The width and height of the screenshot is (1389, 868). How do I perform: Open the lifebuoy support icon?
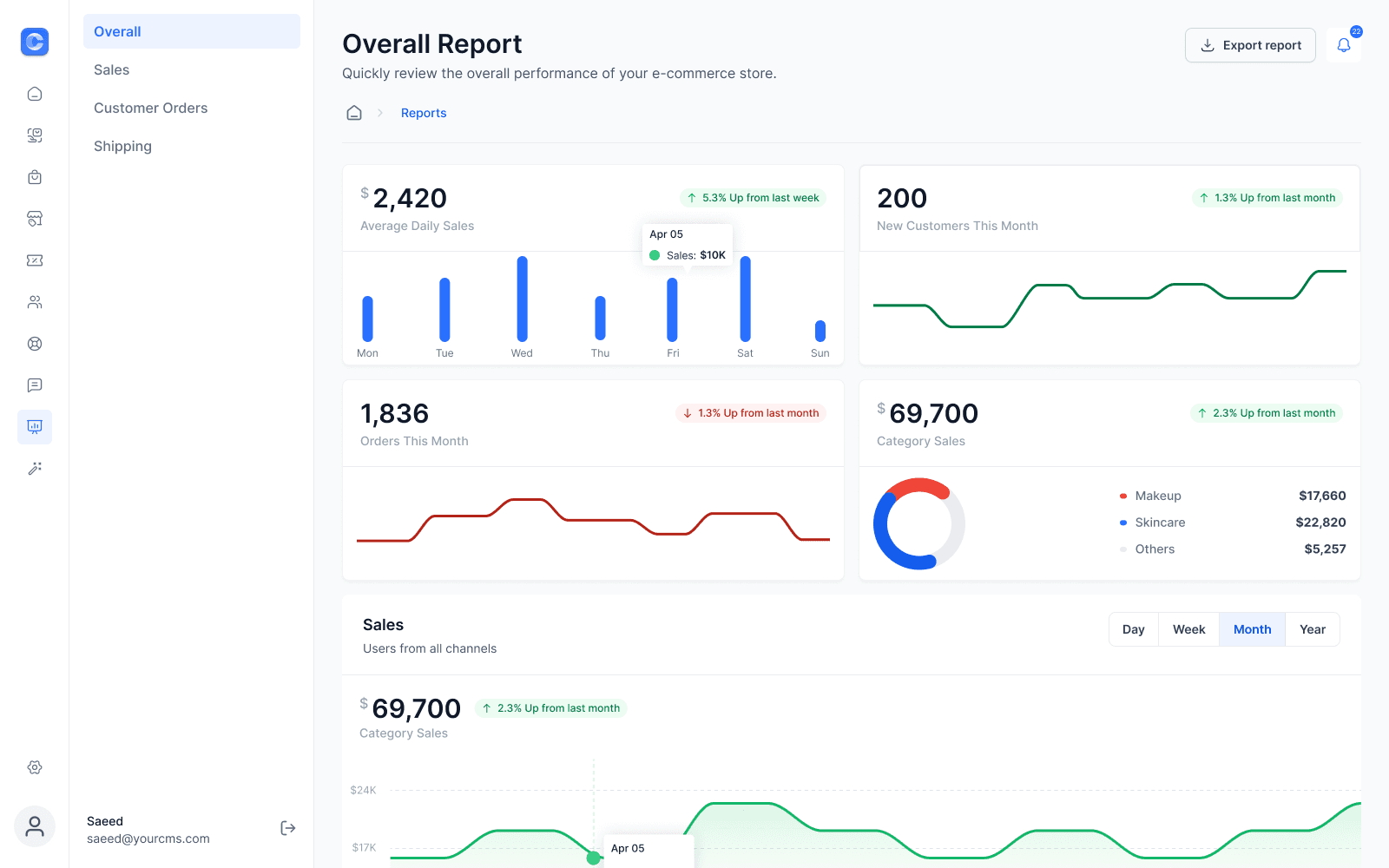35,344
